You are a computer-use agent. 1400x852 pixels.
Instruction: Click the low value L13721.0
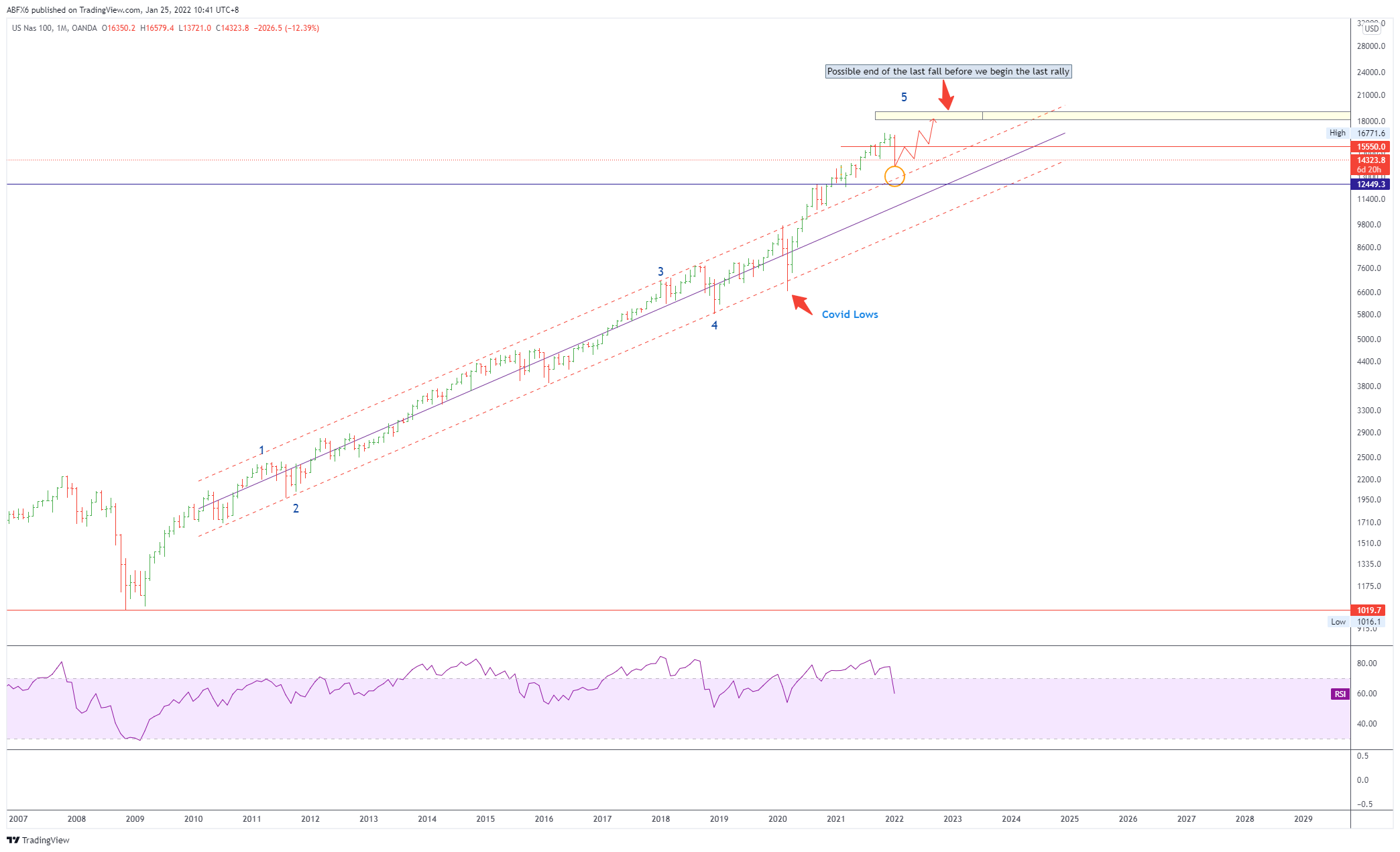point(194,28)
